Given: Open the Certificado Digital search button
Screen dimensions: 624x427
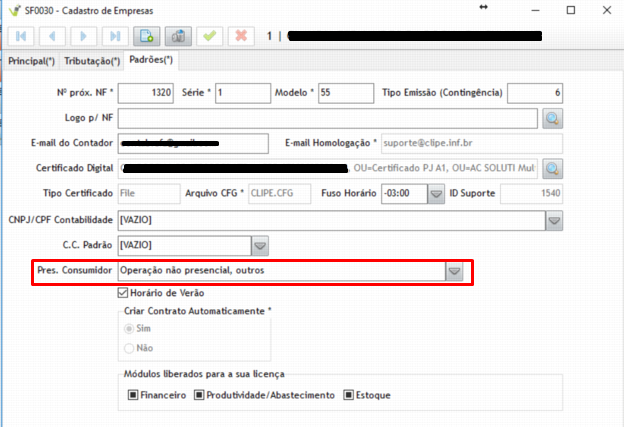Looking at the screenshot, I should coord(553,167).
